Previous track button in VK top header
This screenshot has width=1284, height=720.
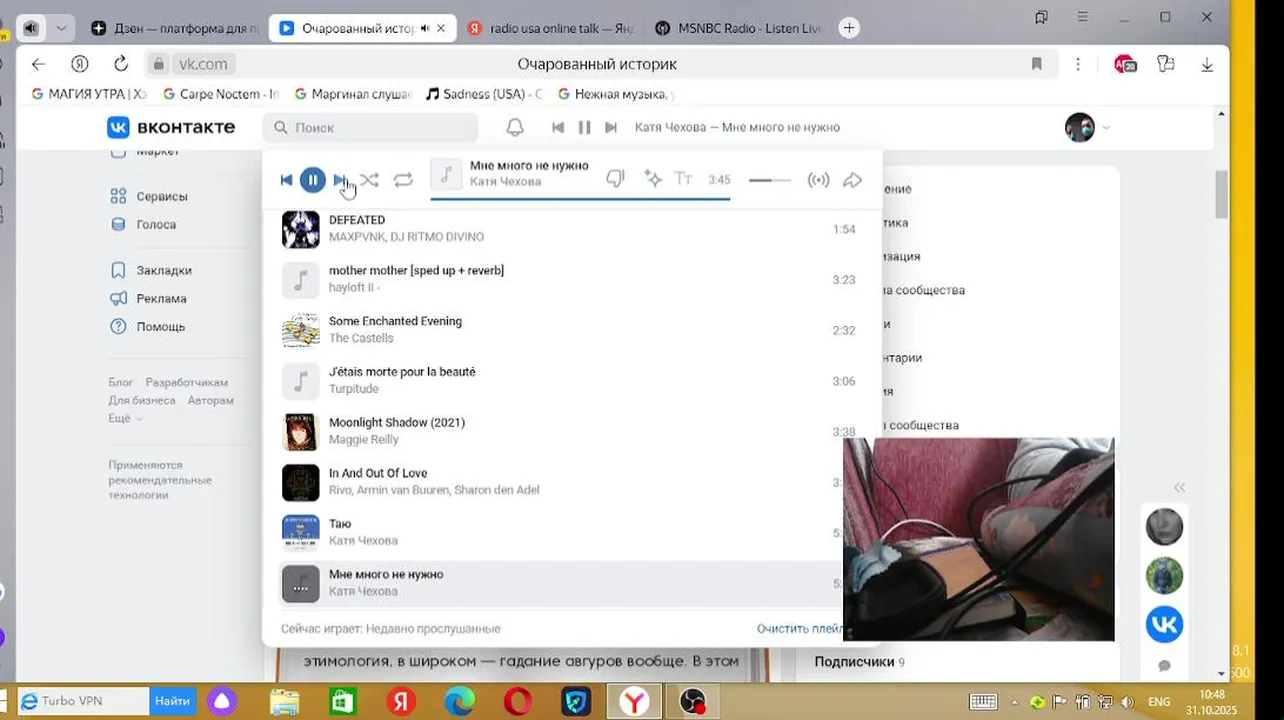click(558, 127)
